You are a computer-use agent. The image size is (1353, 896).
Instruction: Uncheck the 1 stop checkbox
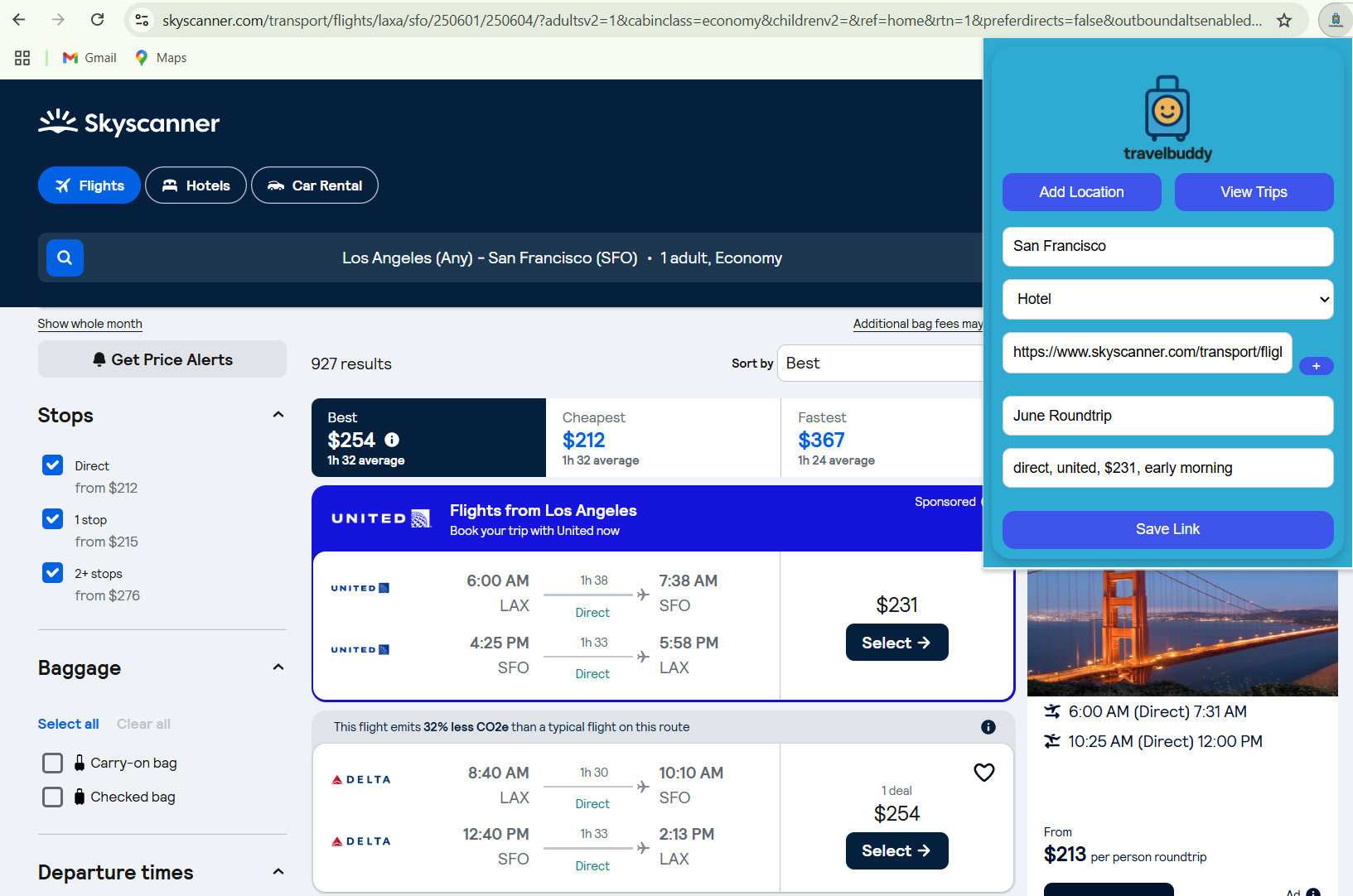[x=52, y=519]
